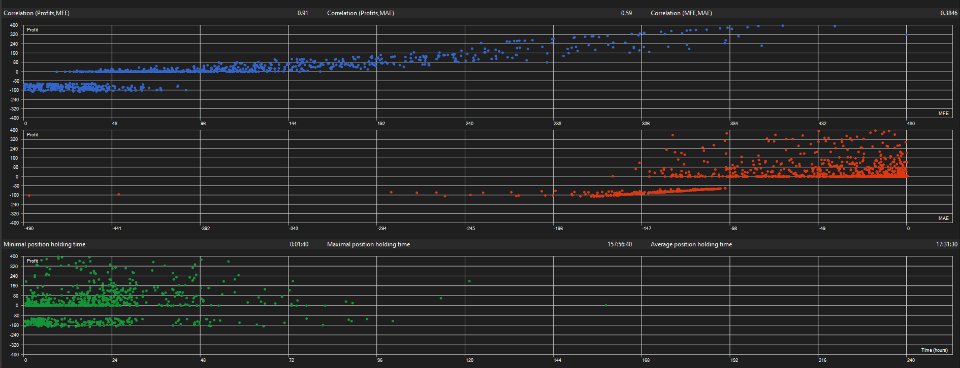Click the MAE axis label on red chart

point(943,217)
